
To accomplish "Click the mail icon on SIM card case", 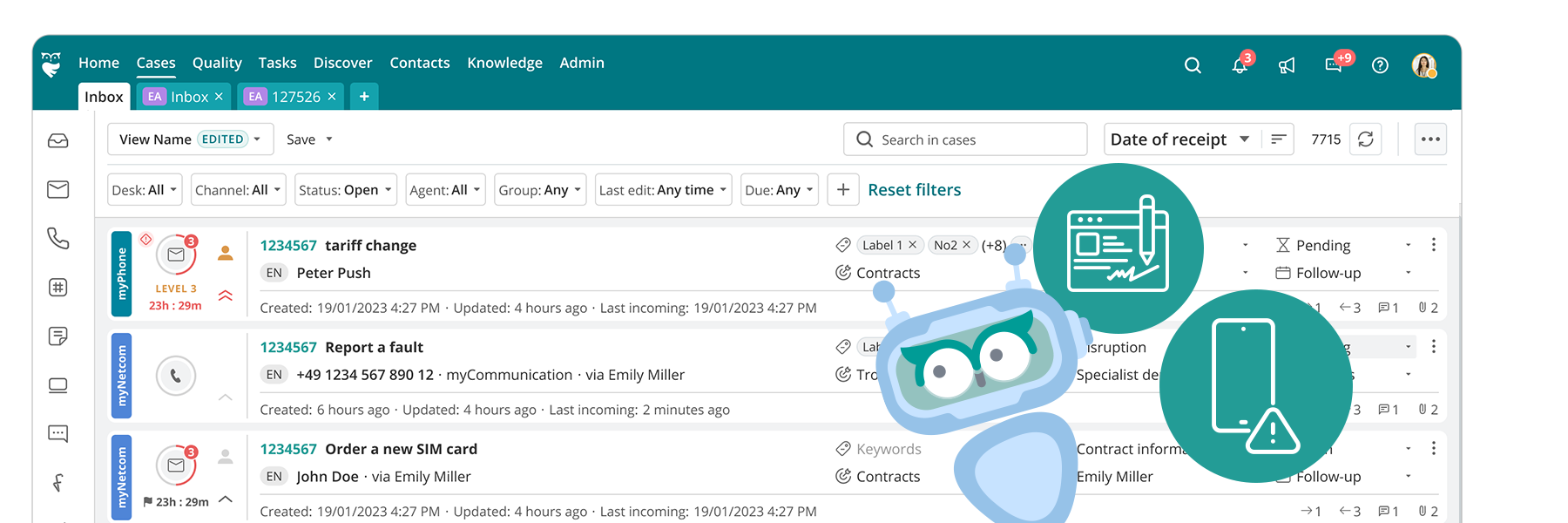I will click(x=176, y=465).
